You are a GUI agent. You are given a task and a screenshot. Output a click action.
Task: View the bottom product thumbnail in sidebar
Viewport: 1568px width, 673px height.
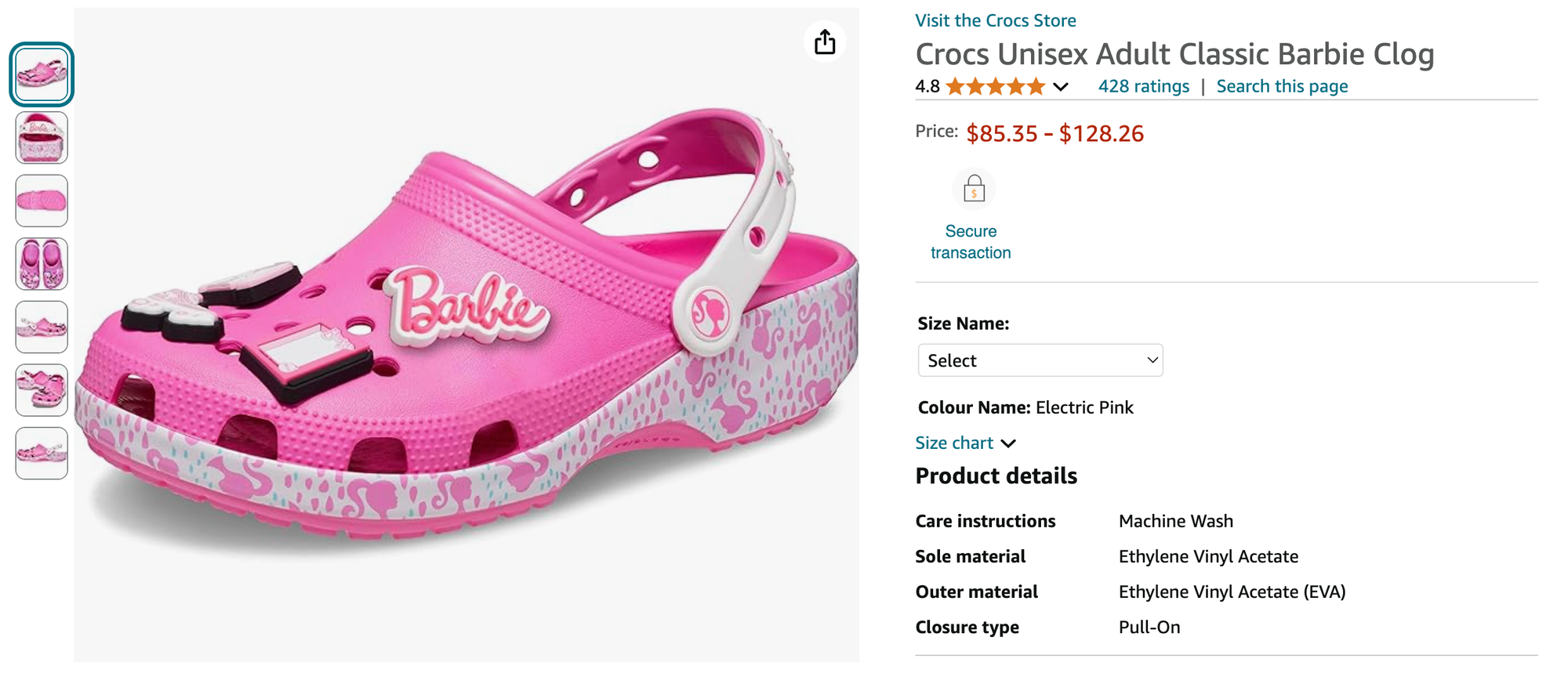tap(41, 452)
